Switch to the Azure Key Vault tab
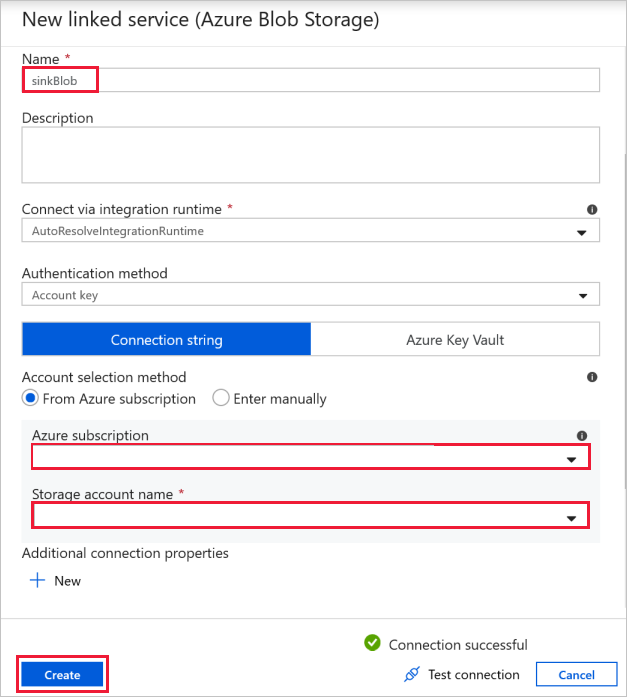This screenshot has height=697, width=627. (455, 340)
